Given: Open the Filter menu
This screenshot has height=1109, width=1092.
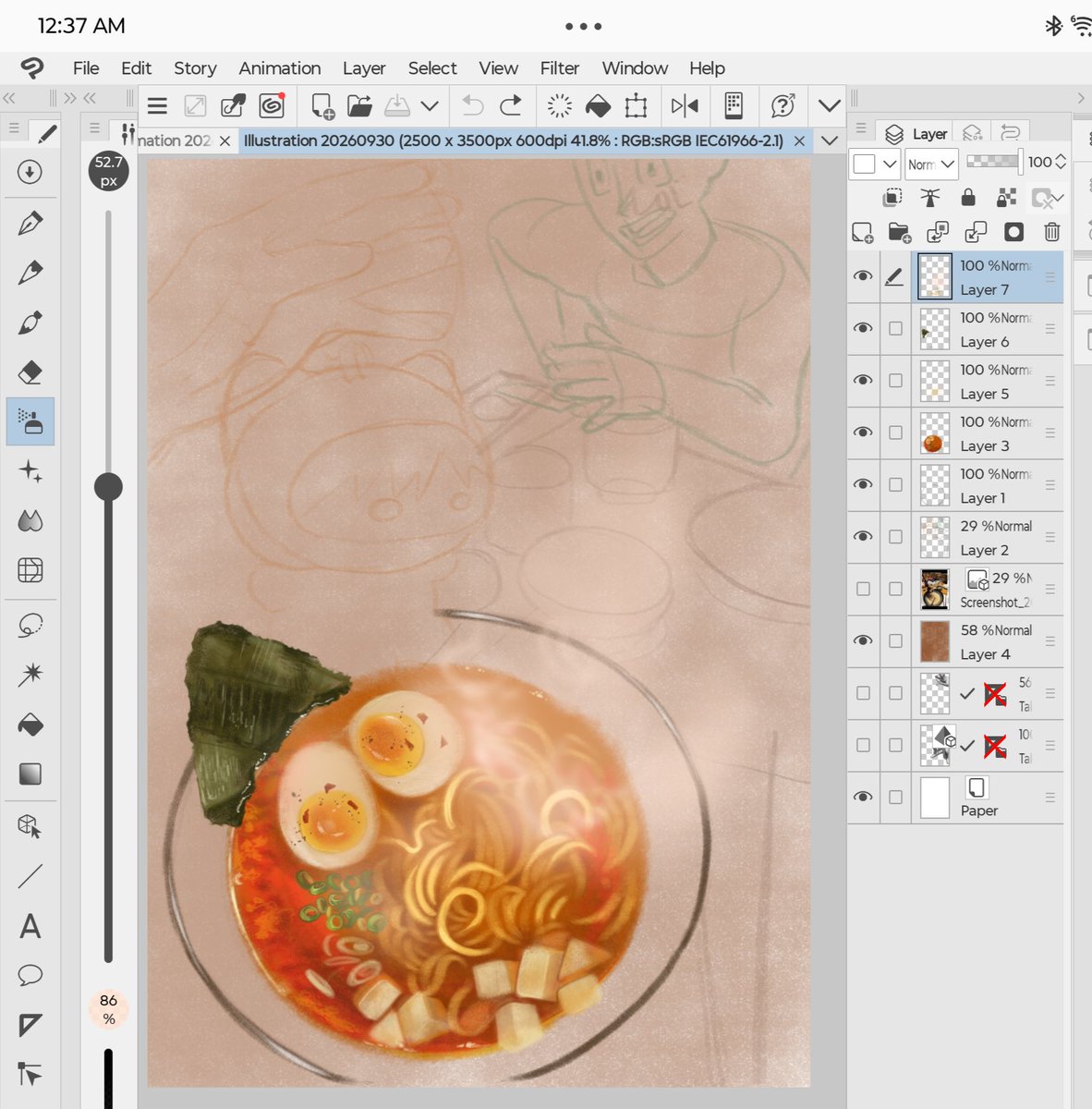Looking at the screenshot, I should [560, 68].
